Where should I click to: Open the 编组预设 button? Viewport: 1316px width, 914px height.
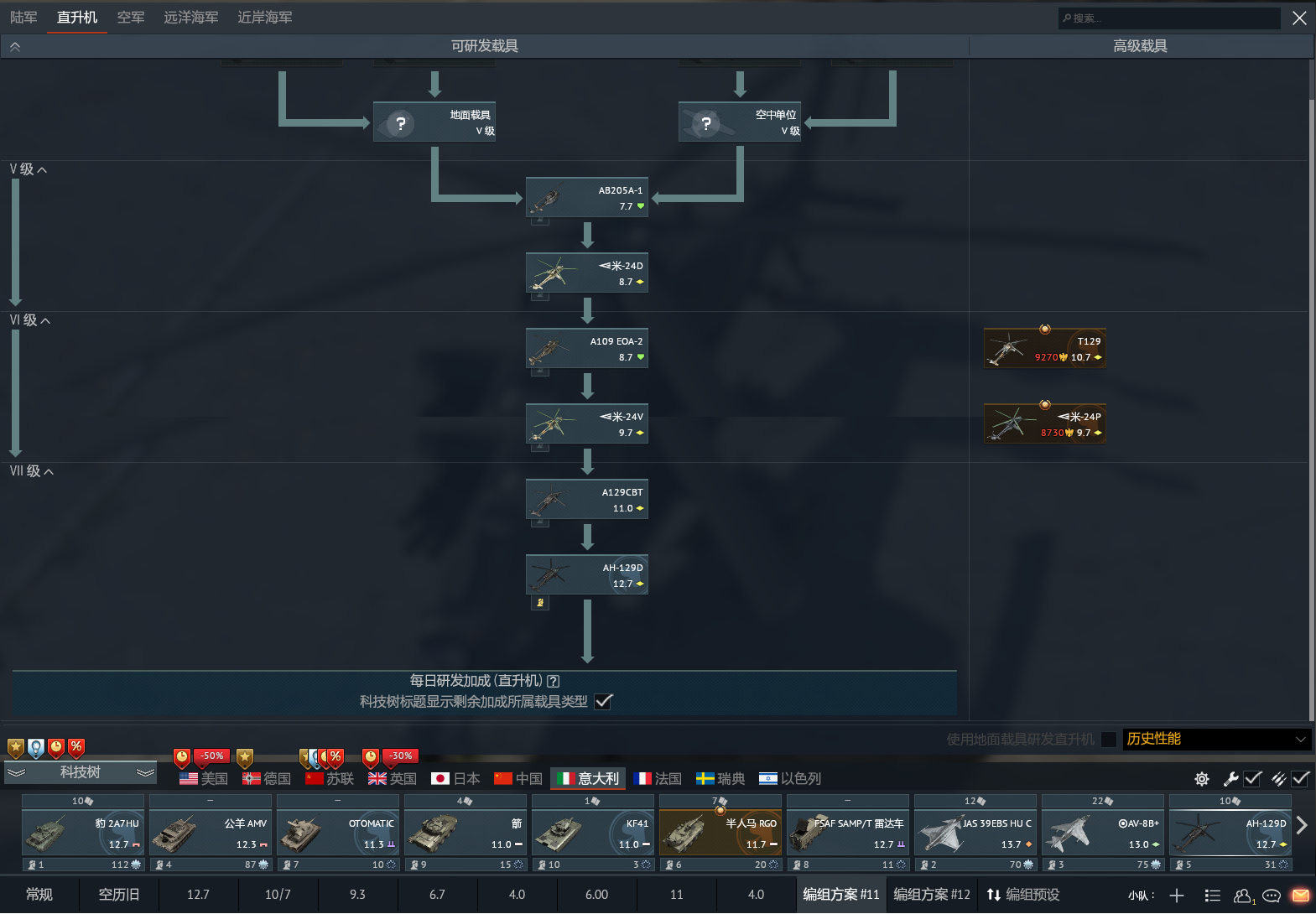tap(1023, 895)
